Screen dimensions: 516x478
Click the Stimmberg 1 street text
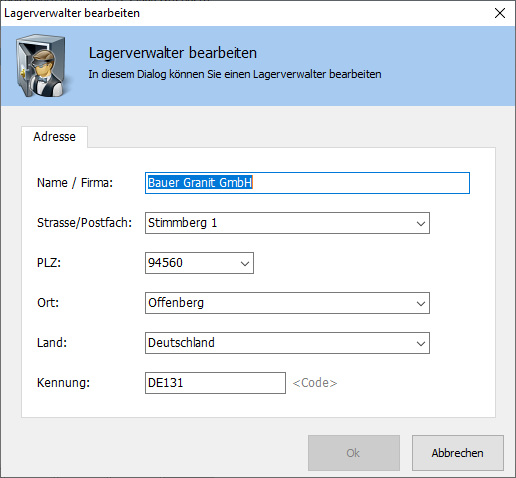[x=182, y=223]
